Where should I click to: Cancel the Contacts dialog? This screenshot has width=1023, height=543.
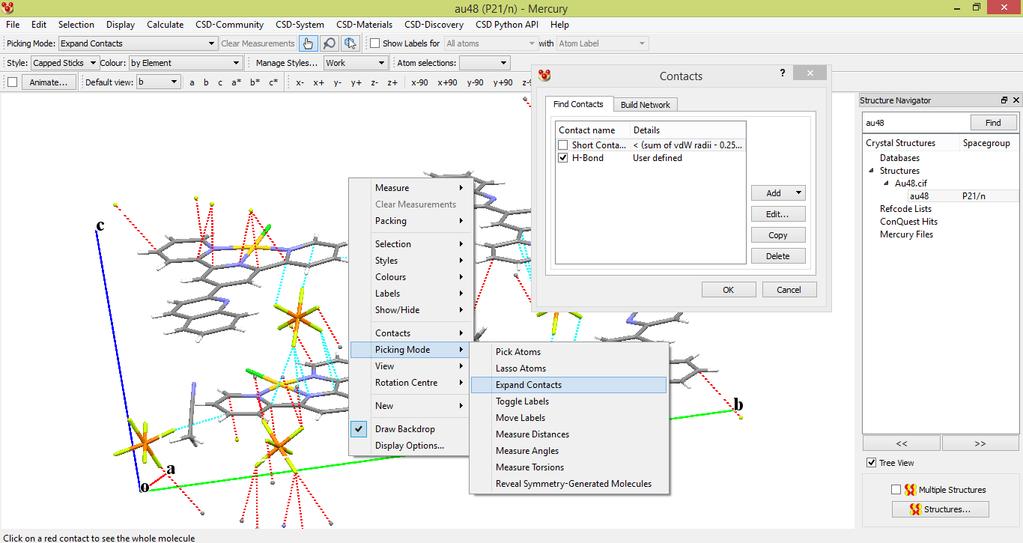point(789,290)
